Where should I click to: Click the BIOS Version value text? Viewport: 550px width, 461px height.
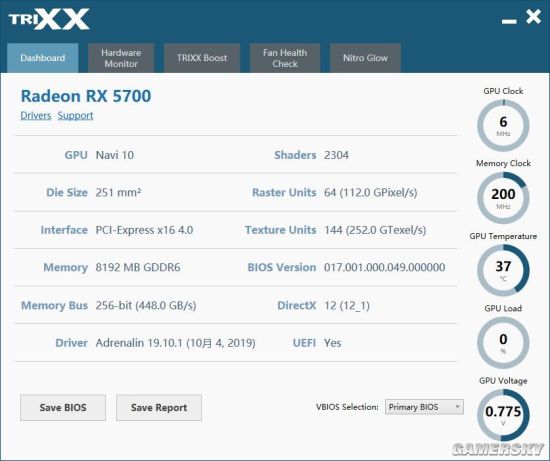tap(384, 267)
